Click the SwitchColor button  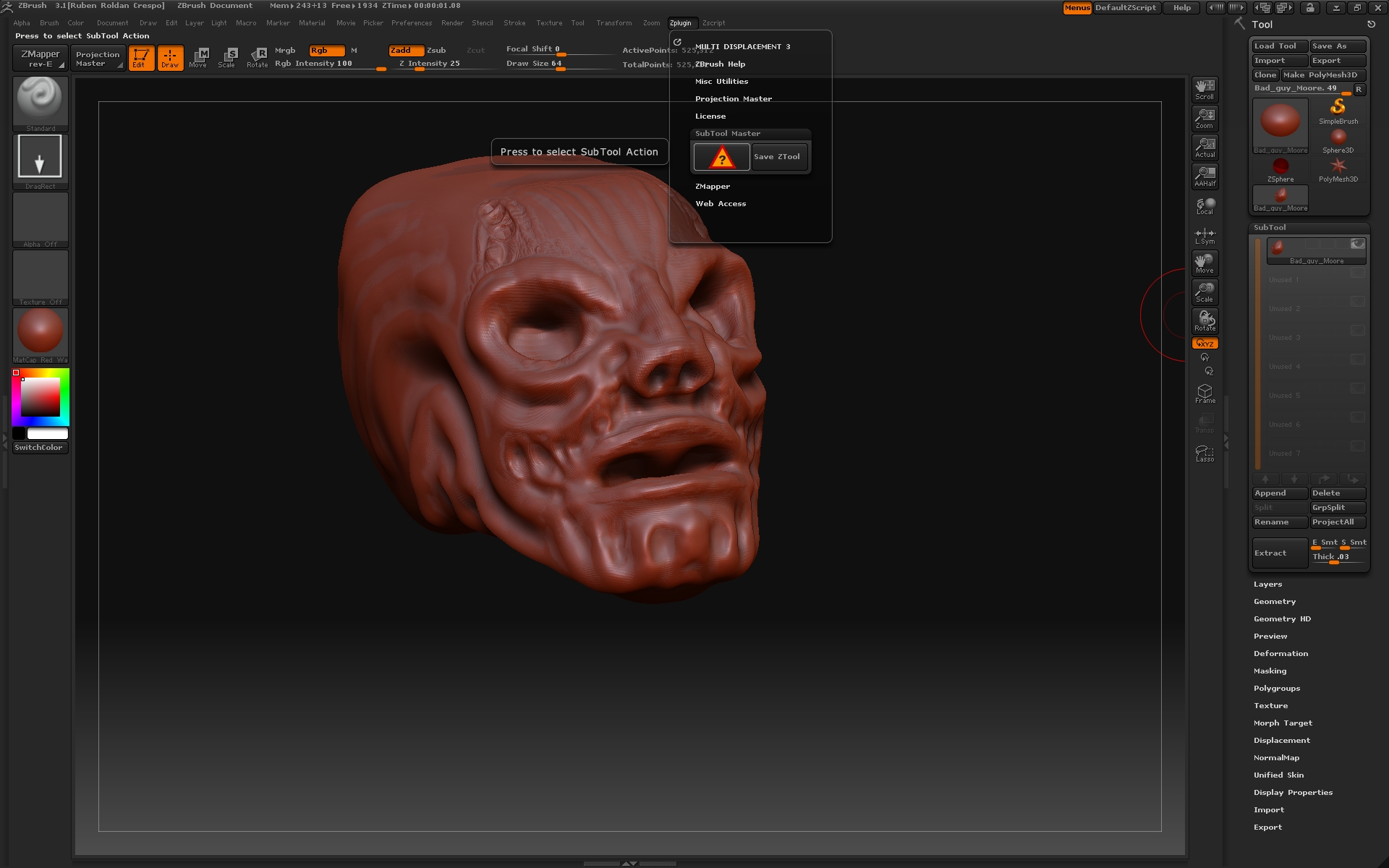[x=41, y=448]
